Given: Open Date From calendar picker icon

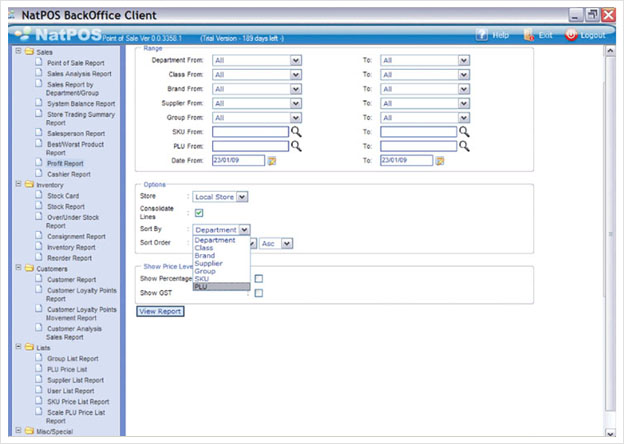Looking at the screenshot, I should click(x=272, y=161).
